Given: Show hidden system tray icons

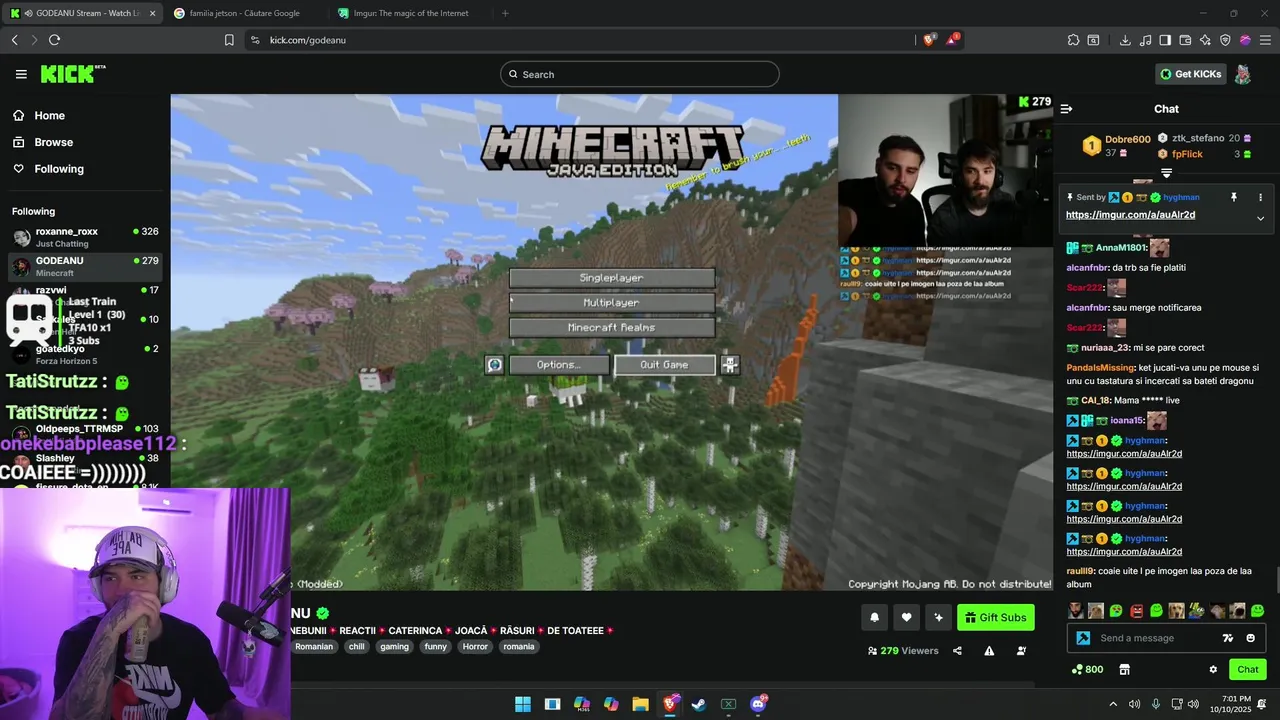Looking at the screenshot, I should pyautogui.click(x=1113, y=704).
